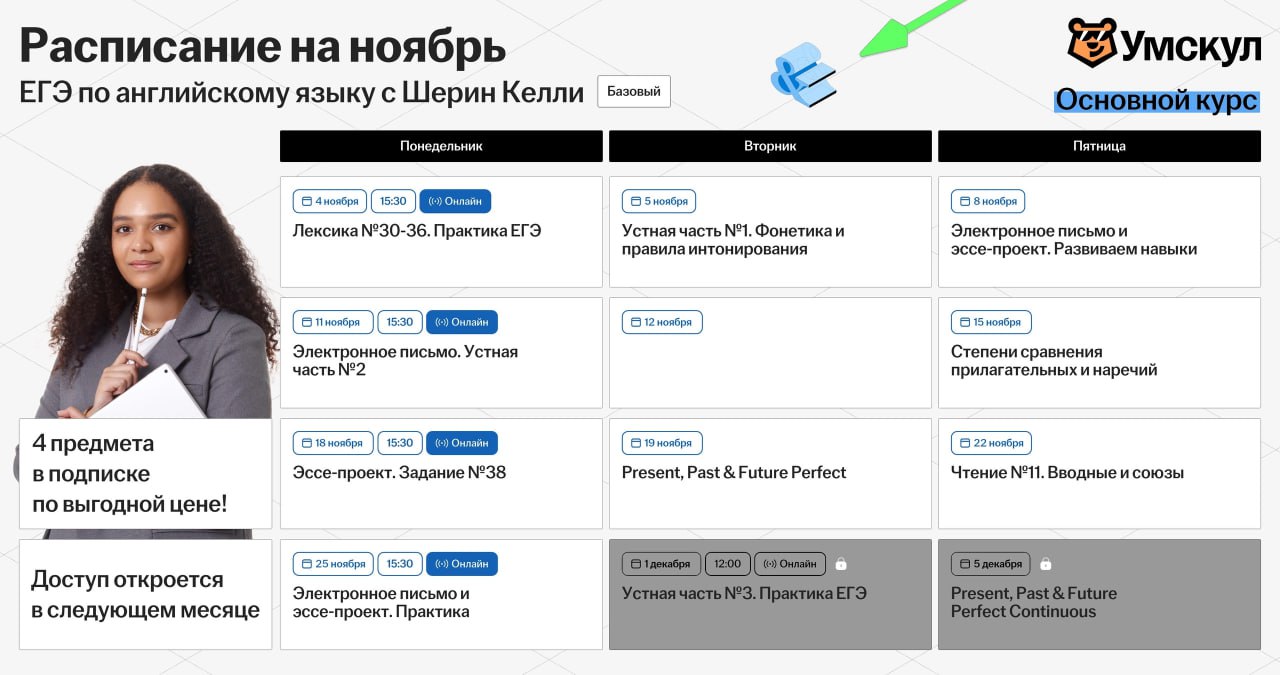Click the 15:30 time badge for 18 ноября

click(400, 443)
